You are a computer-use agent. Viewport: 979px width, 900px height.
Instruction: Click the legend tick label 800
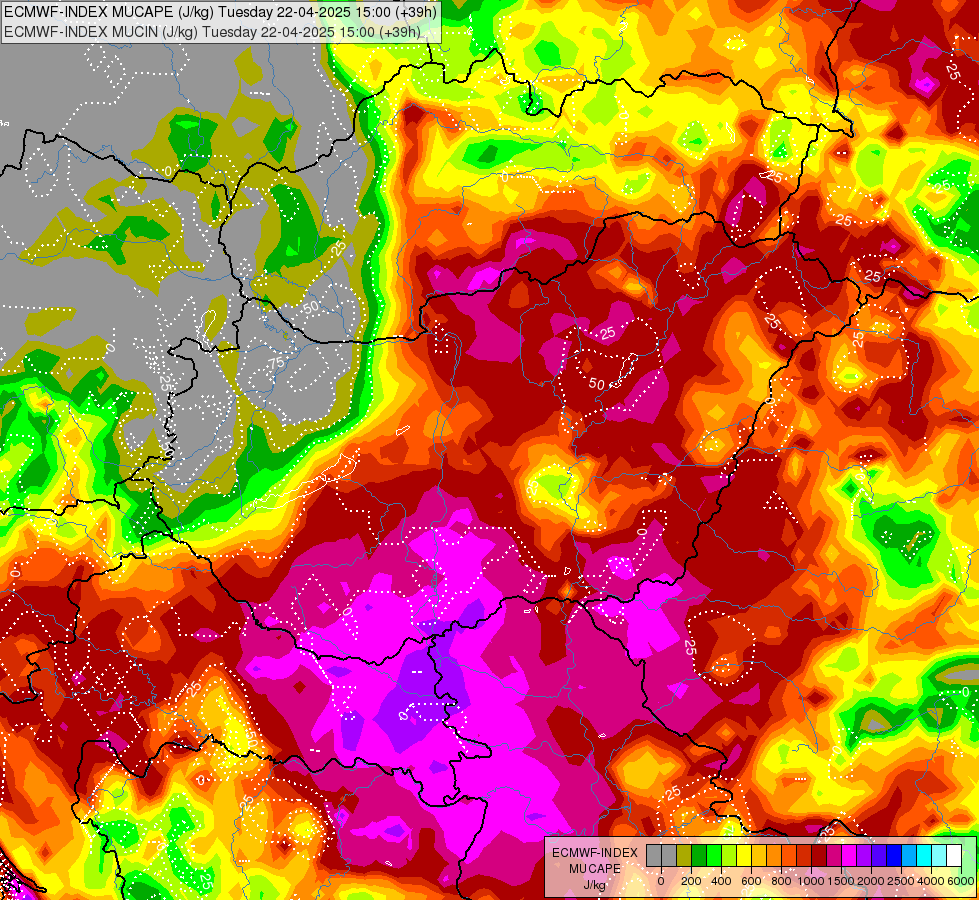[x=781, y=881]
